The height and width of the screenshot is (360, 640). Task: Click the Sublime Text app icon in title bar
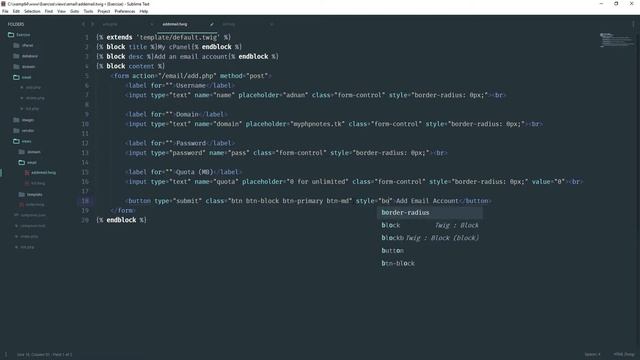4,4
